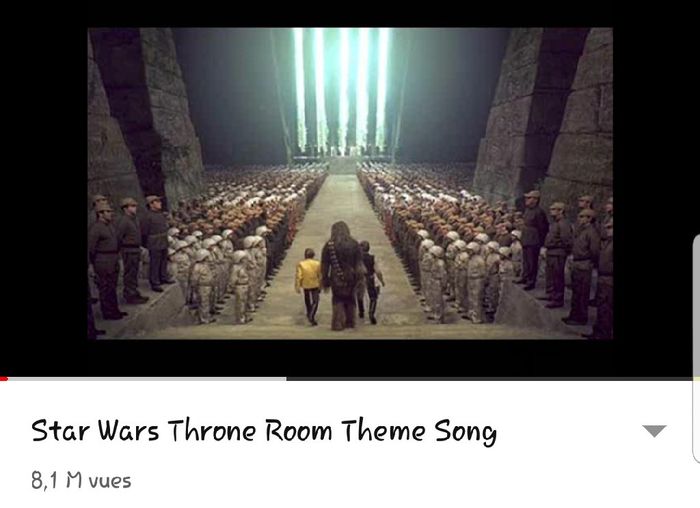Tap the glowing light beams at the top of the video
This screenshot has height=508, width=700.
(x=342, y=92)
